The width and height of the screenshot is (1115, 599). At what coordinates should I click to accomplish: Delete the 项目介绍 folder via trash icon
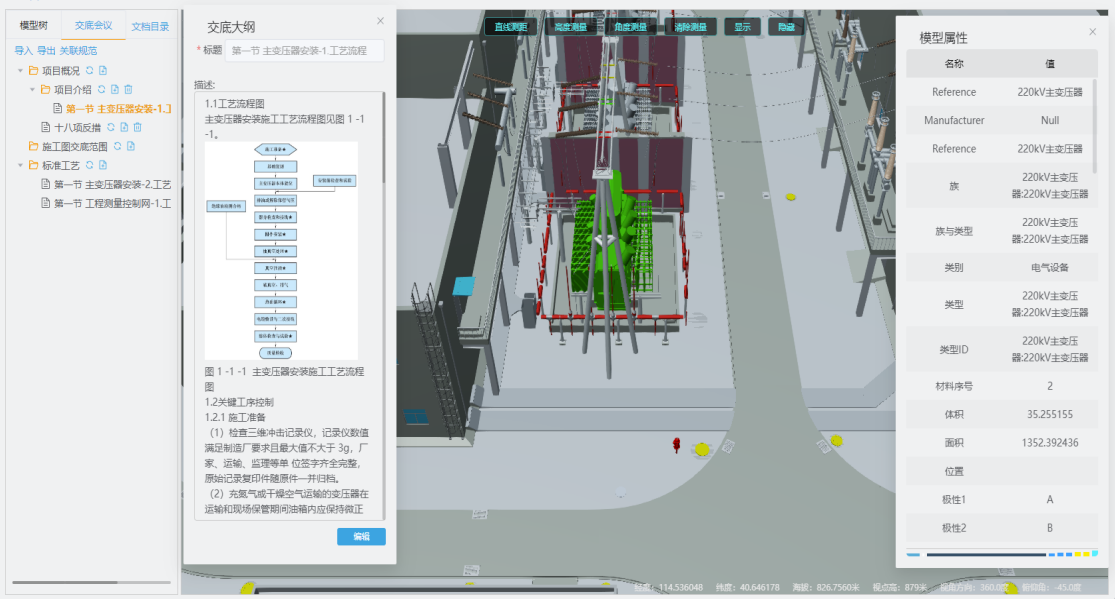click(129, 90)
